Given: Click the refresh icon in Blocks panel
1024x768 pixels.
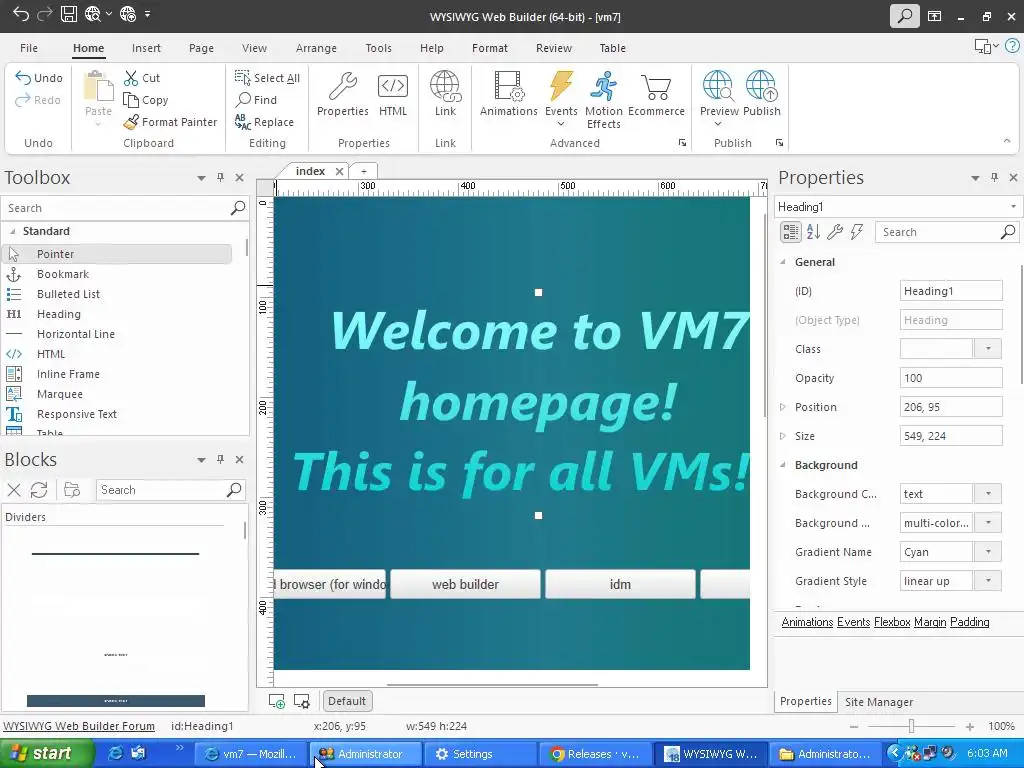Looking at the screenshot, I should point(39,490).
